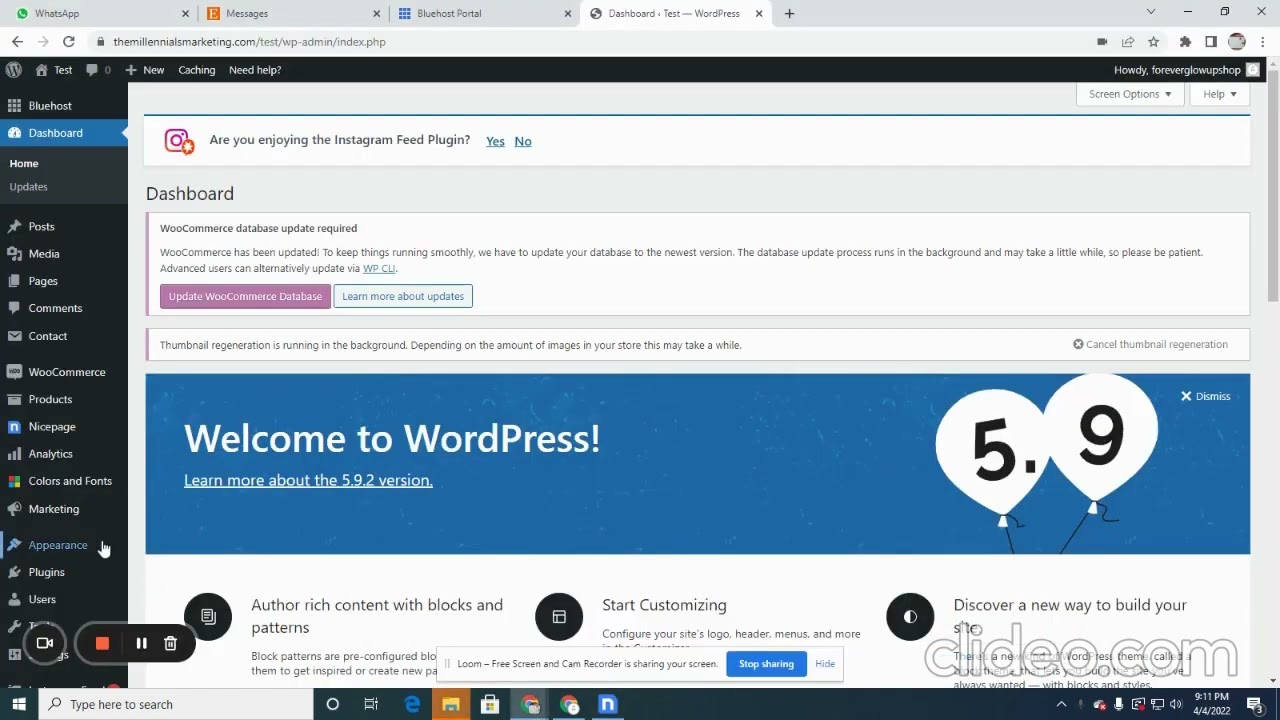Expand Screen Options panel
Screen dimensions: 1280x720
[x=1130, y=94]
